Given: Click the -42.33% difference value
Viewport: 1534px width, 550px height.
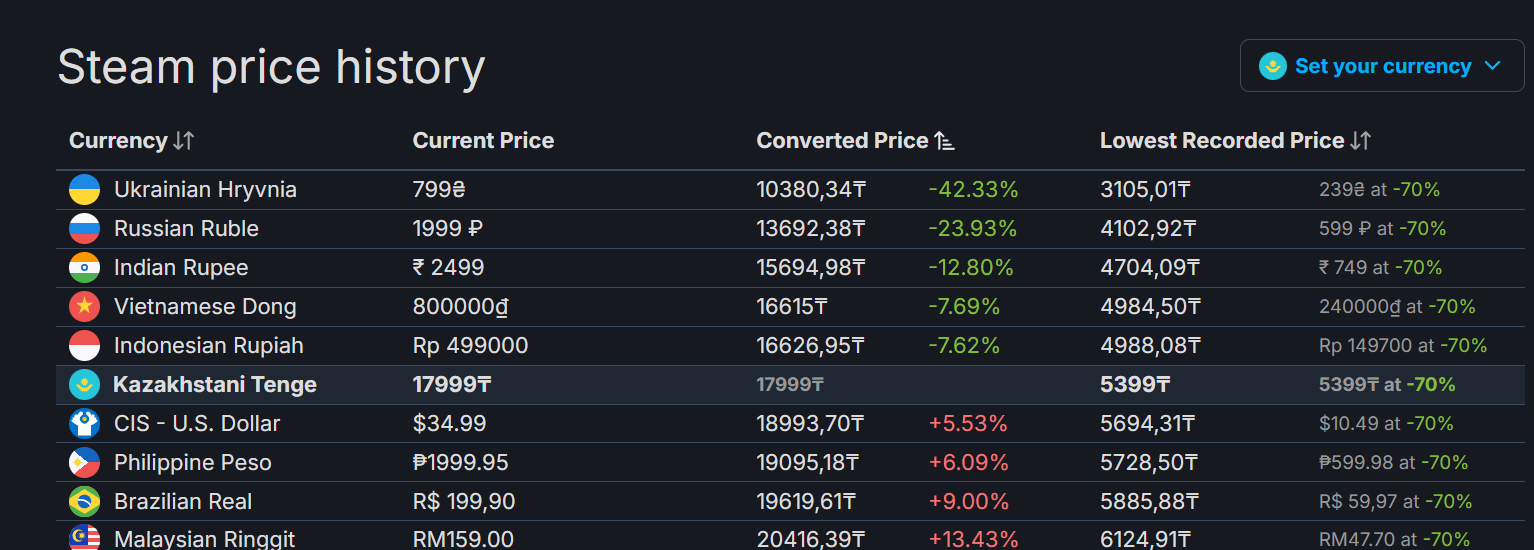Looking at the screenshot, I should (x=973, y=189).
